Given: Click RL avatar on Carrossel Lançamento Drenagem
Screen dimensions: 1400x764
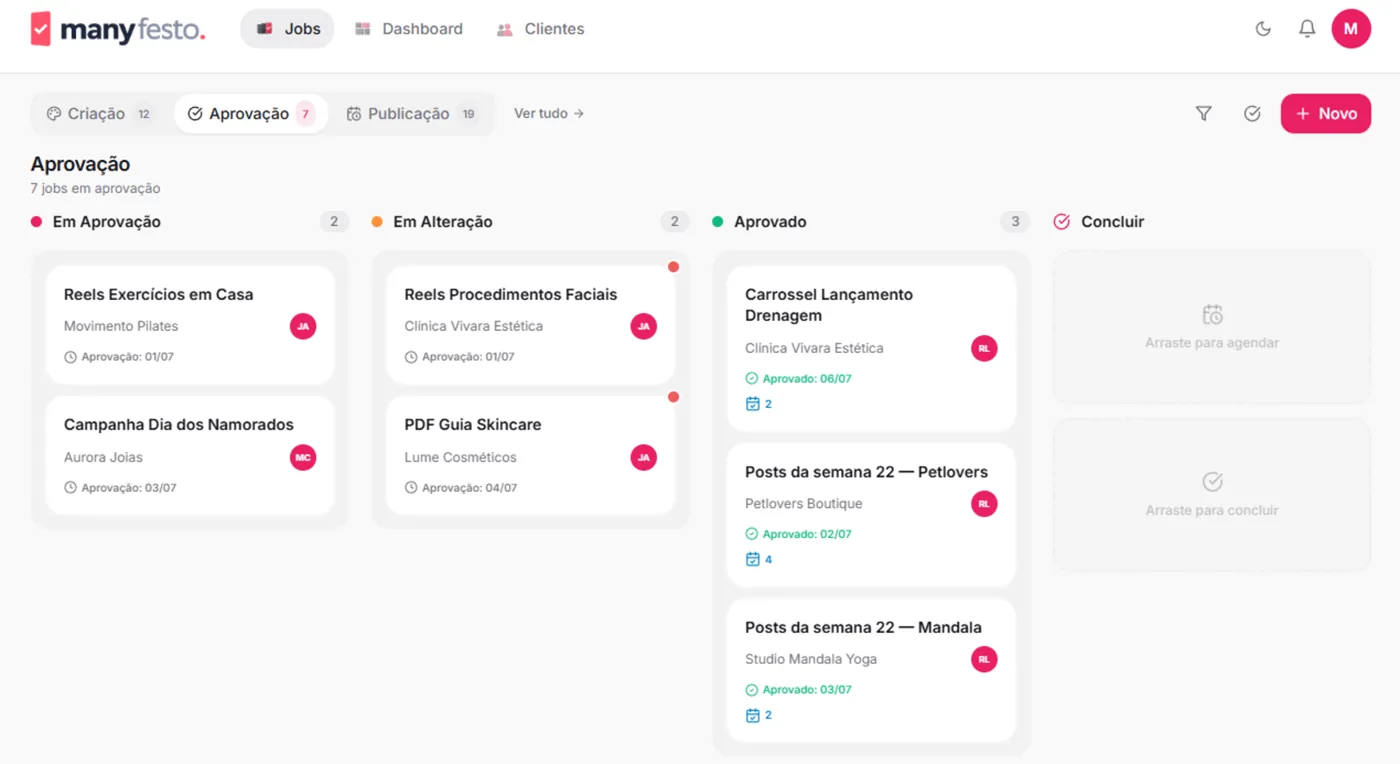Looking at the screenshot, I should coord(984,348).
